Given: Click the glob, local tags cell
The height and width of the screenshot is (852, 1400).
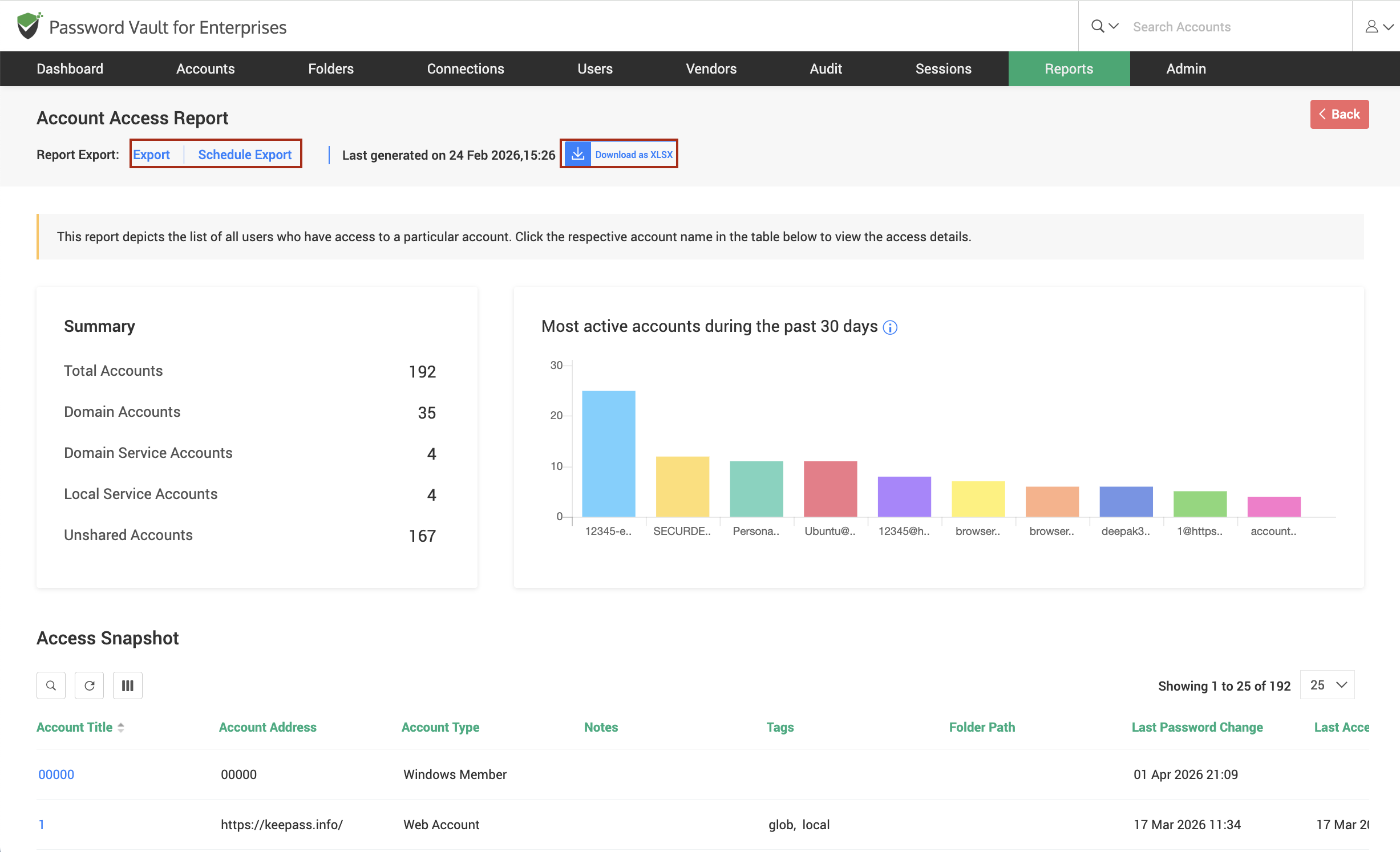Looking at the screenshot, I should (x=799, y=825).
